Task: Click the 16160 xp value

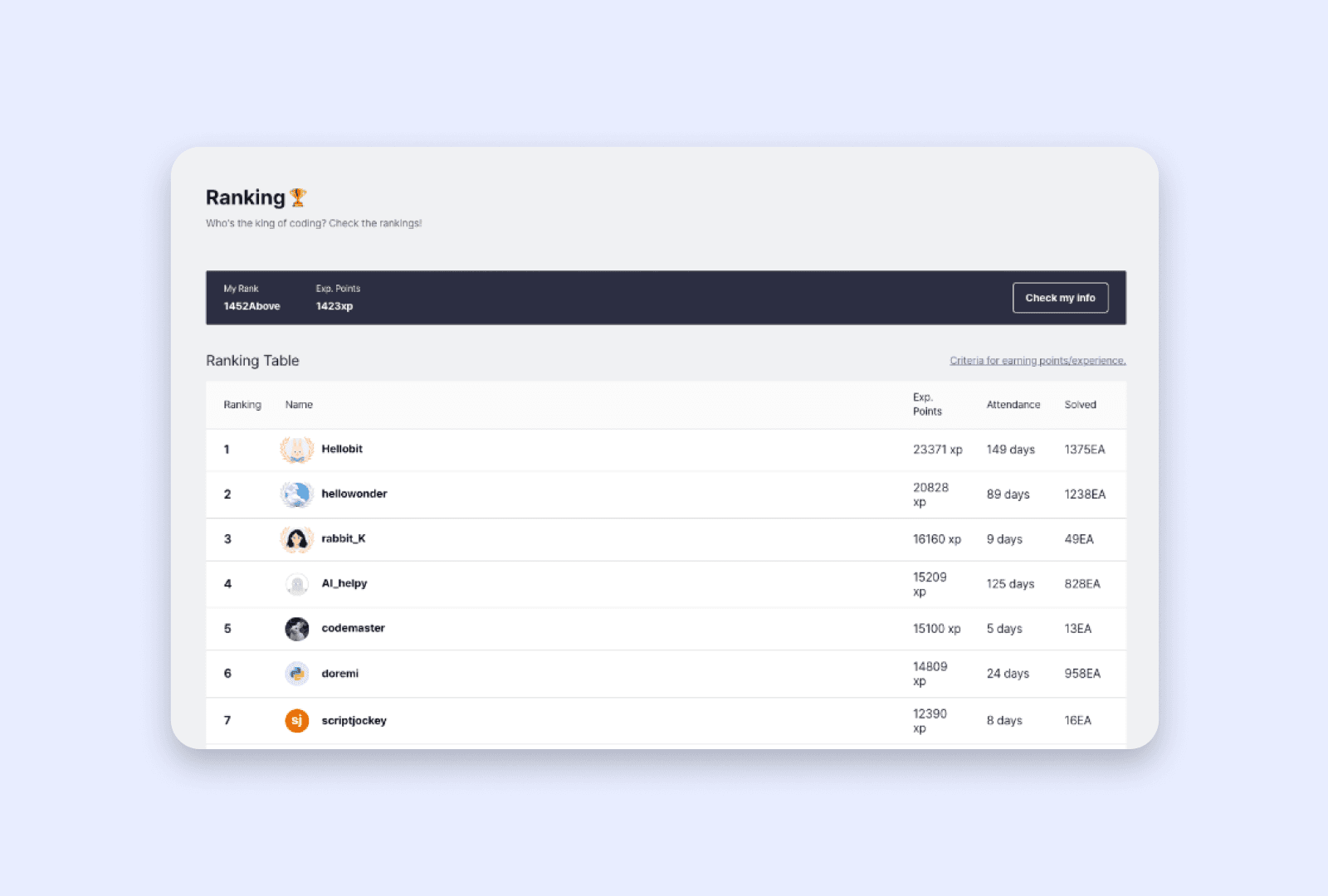Action: pyautogui.click(x=937, y=539)
